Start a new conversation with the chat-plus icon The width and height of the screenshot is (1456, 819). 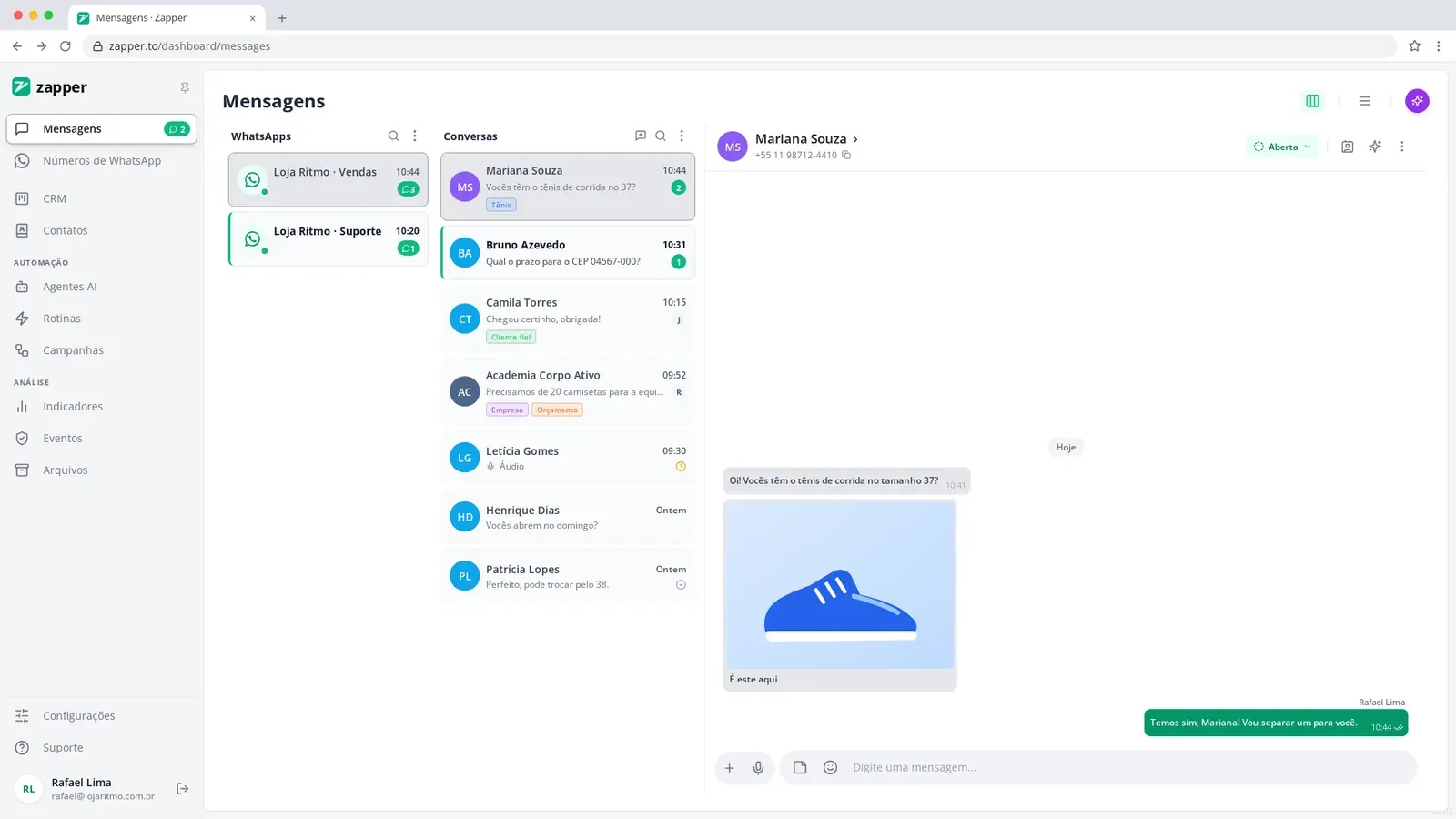click(x=641, y=136)
